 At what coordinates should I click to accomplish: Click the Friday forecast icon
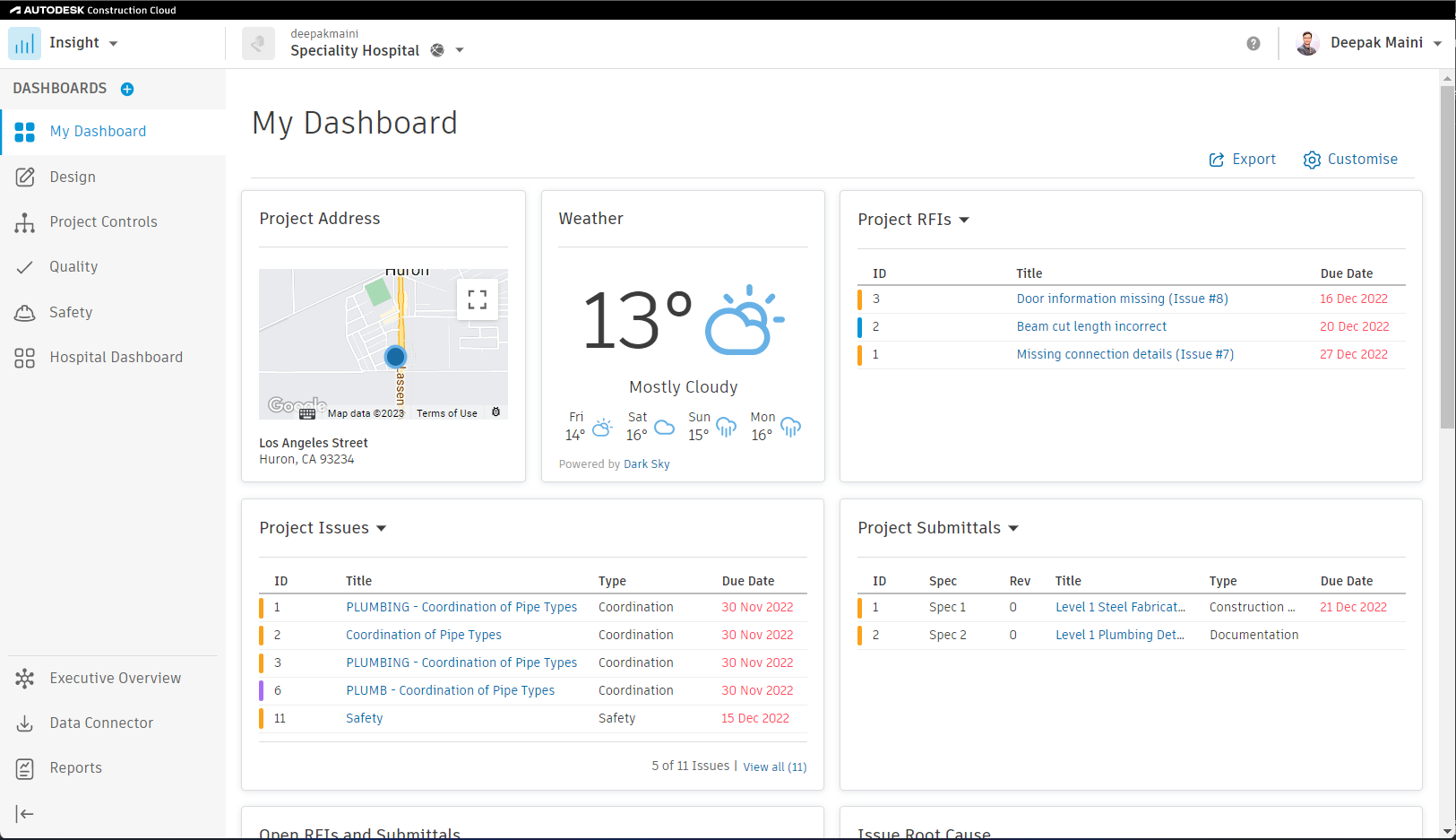coord(603,427)
